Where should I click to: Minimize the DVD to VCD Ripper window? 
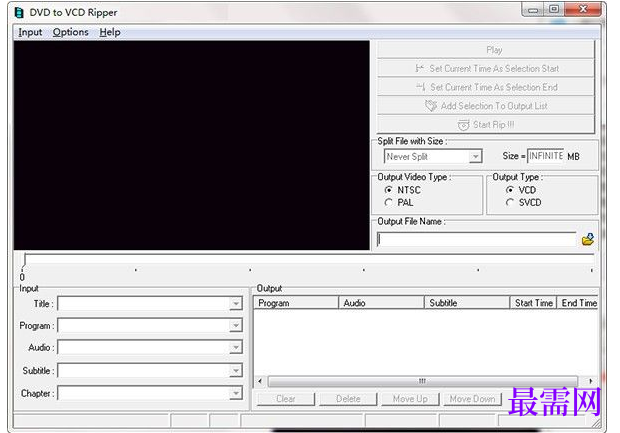[533, 9]
